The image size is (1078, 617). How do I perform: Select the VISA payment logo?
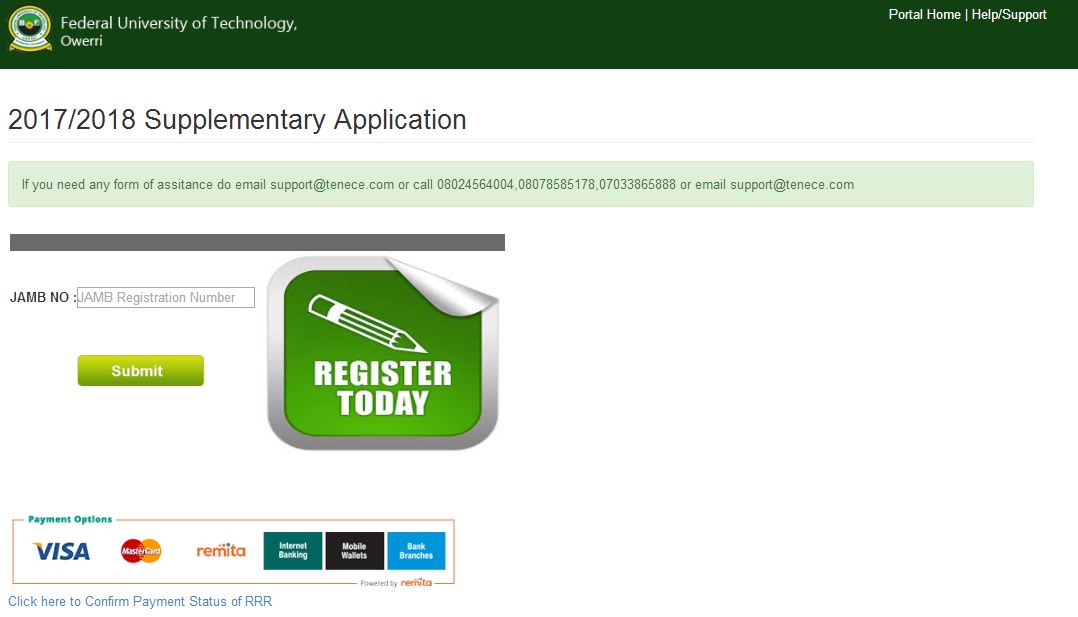click(61, 551)
